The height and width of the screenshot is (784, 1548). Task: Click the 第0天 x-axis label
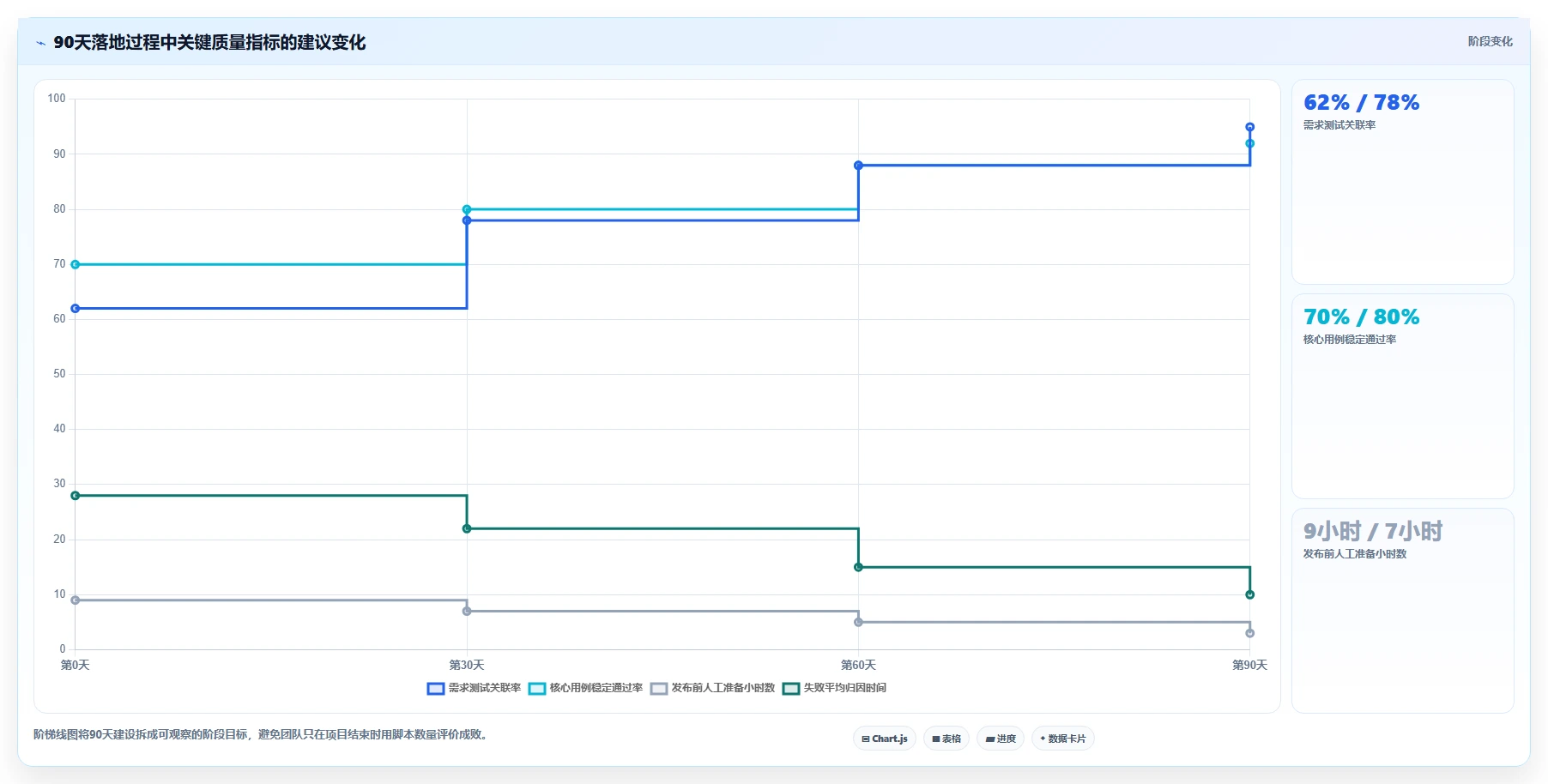(x=76, y=665)
